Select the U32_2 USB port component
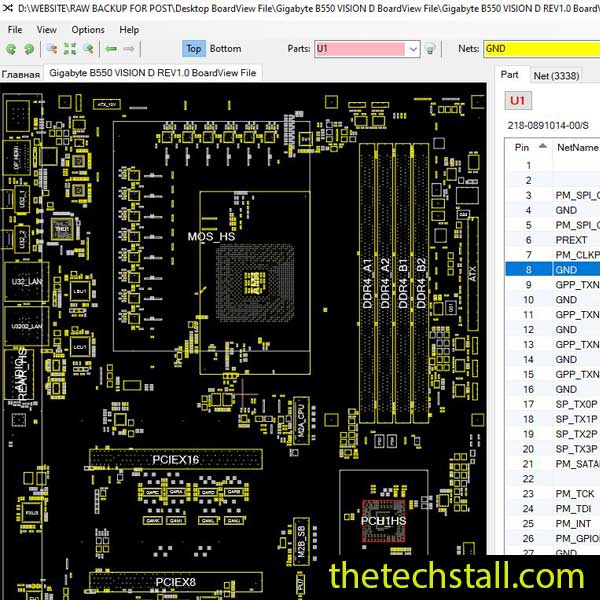The width and height of the screenshot is (600, 600). click(22, 239)
